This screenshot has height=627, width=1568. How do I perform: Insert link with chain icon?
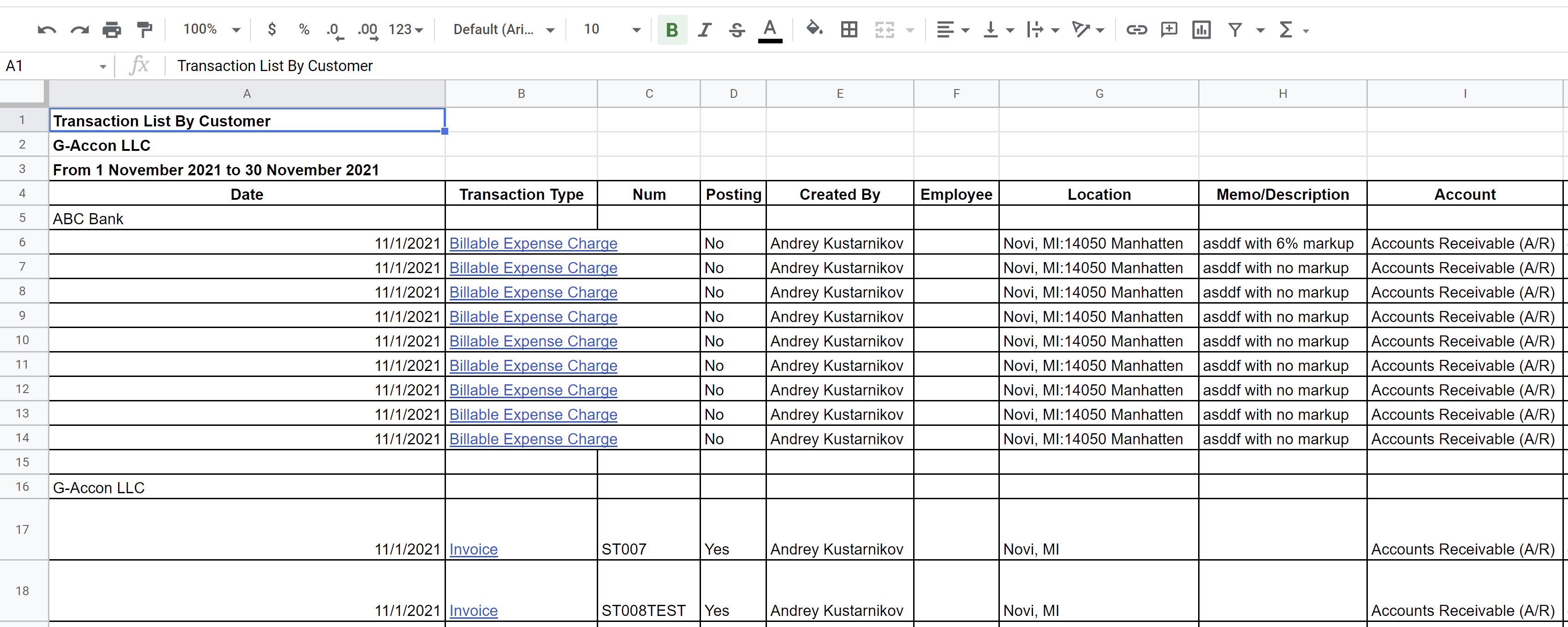(1136, 29)
